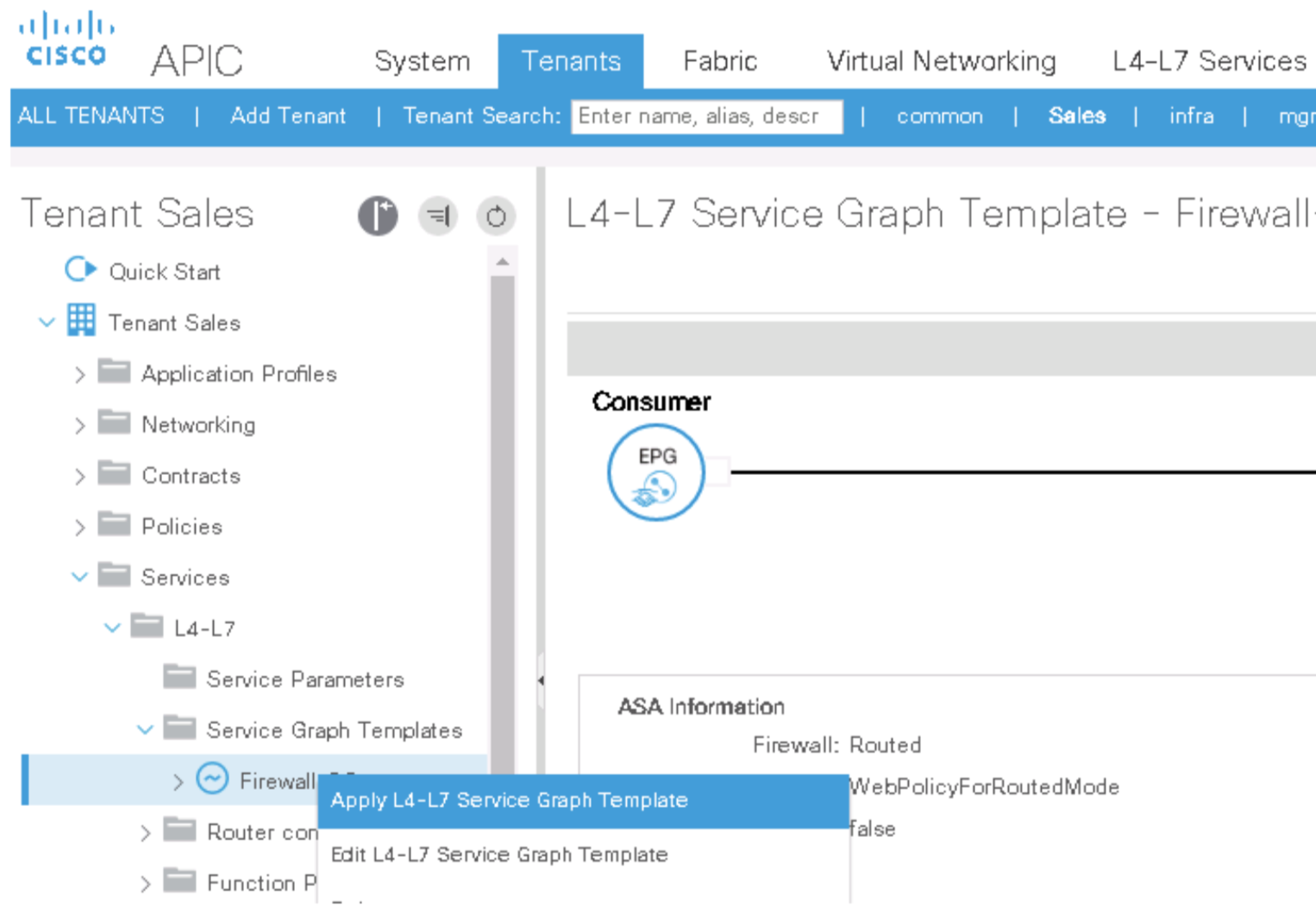The width and height of the screenshot is (1316, 919).
Task: Collapse the Services folder
Action: [79, 577]
